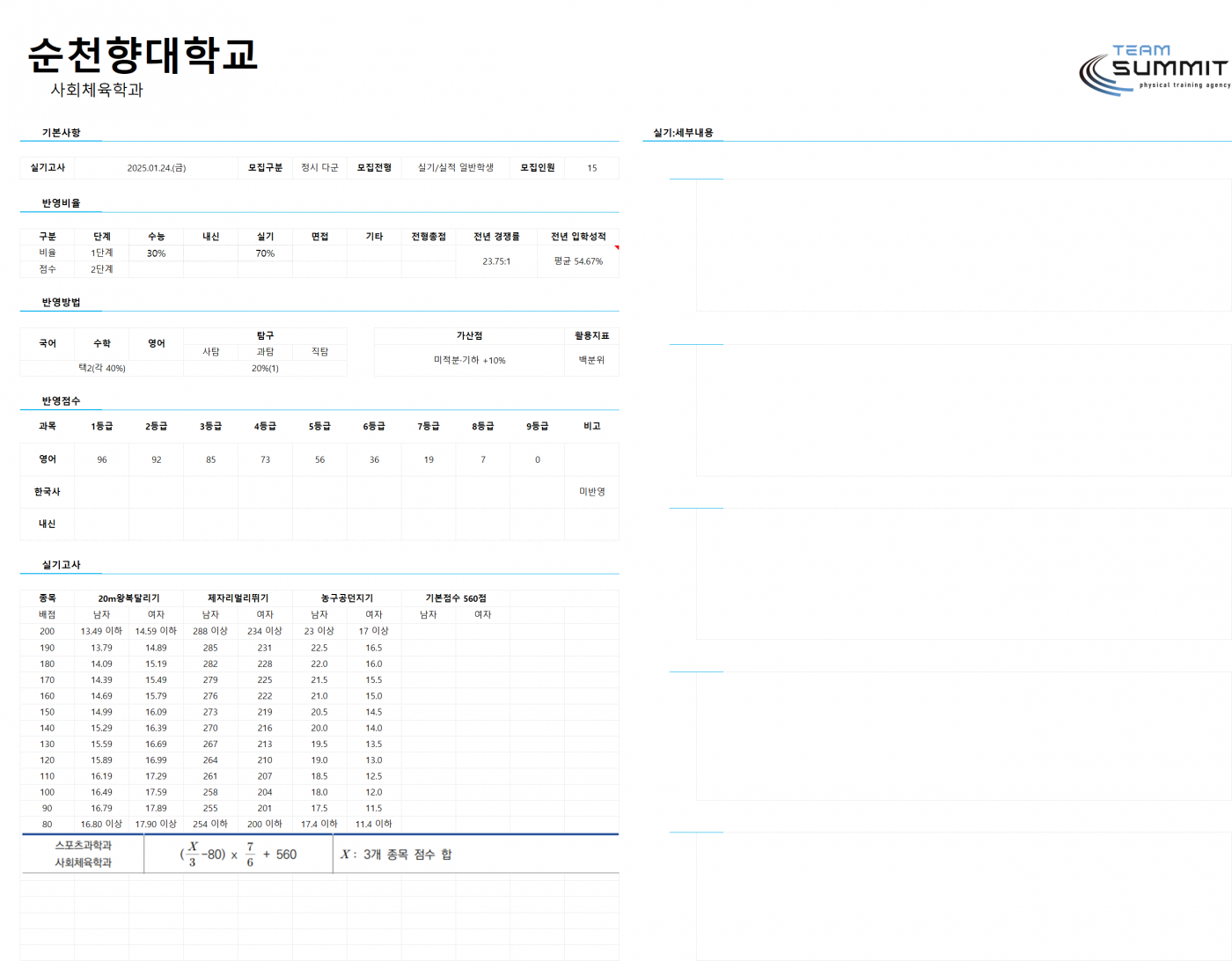This screenshot has width=1232, height=961.
Task: Select the 직탐 sub-header
Action: pyautogui.click(x=319, y=352)
